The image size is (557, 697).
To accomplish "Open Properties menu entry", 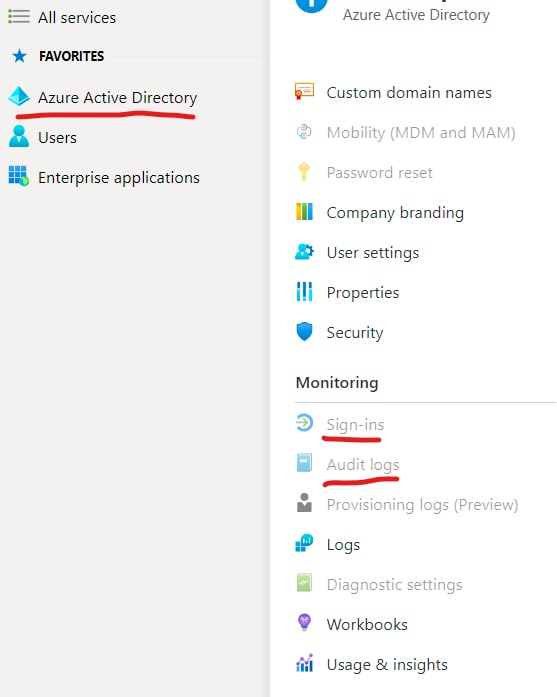I will pyautogui.click(x=363, y=293).
